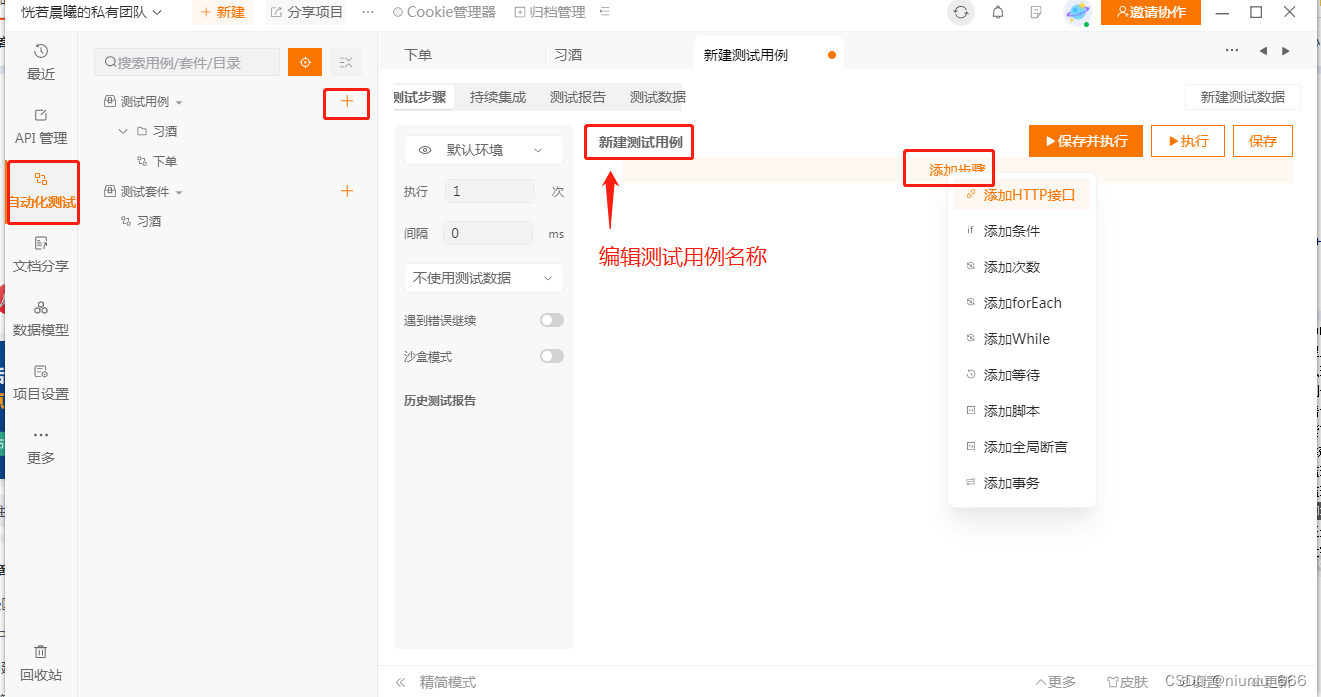Image resolution: width=1321 pixels, height=697 pixels.
Task: Select 添加HTTP接口 from the menu
Action: point(1022,194)
